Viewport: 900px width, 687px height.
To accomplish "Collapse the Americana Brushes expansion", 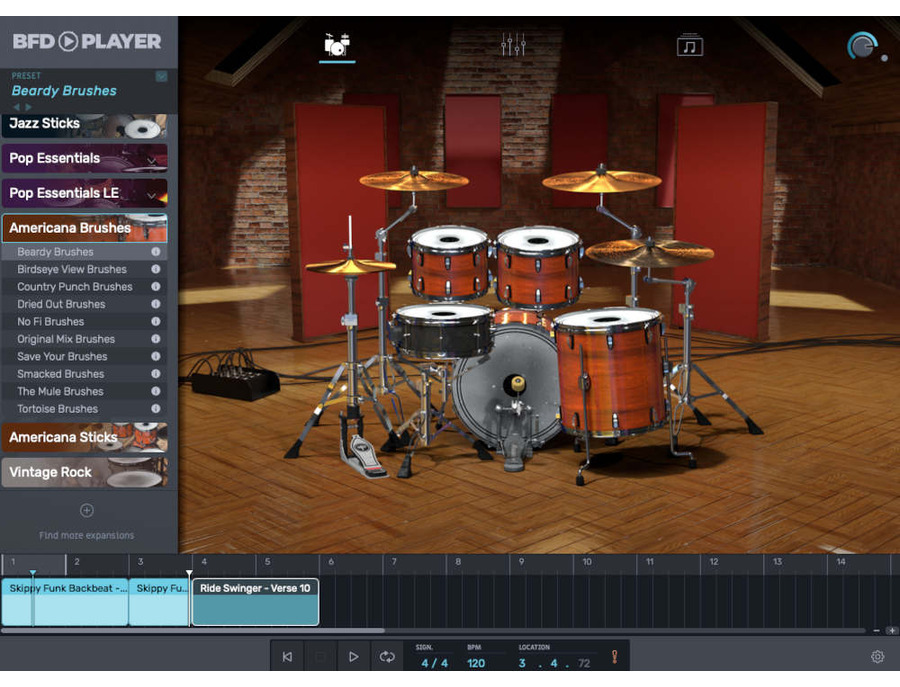I will click(x=84, y=228).
